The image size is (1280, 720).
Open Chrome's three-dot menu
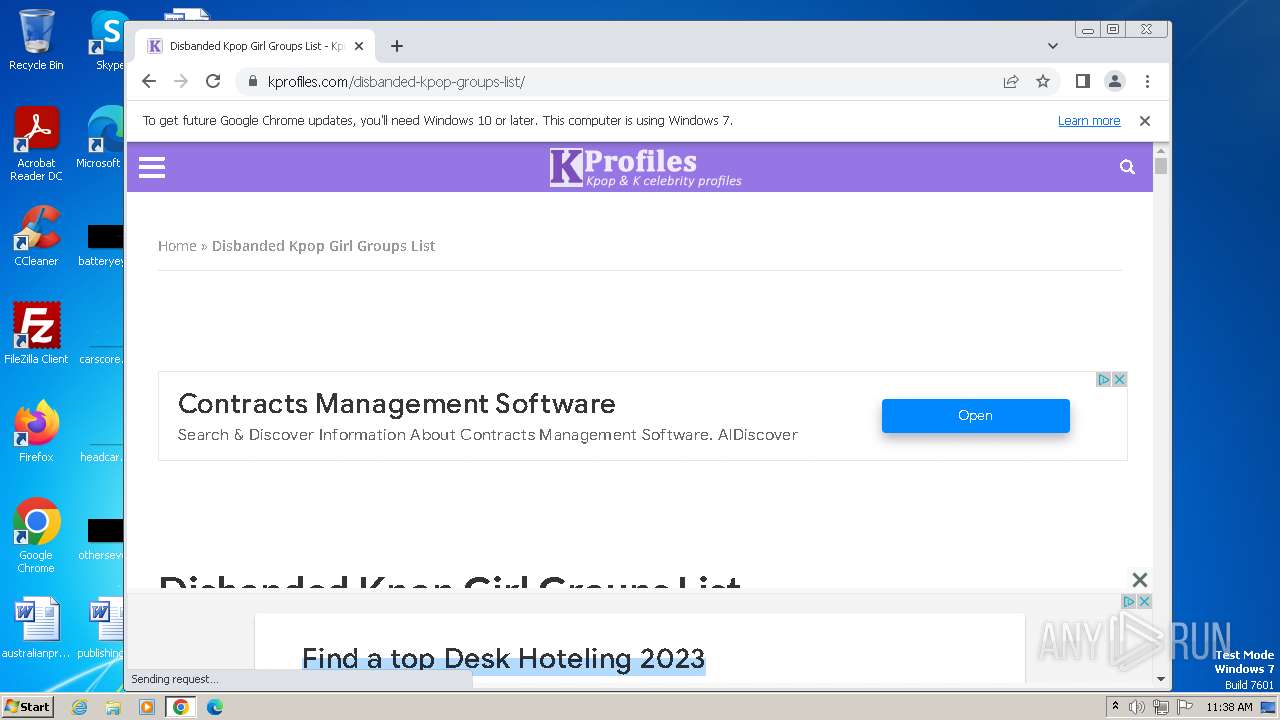tap(1147, 81)
